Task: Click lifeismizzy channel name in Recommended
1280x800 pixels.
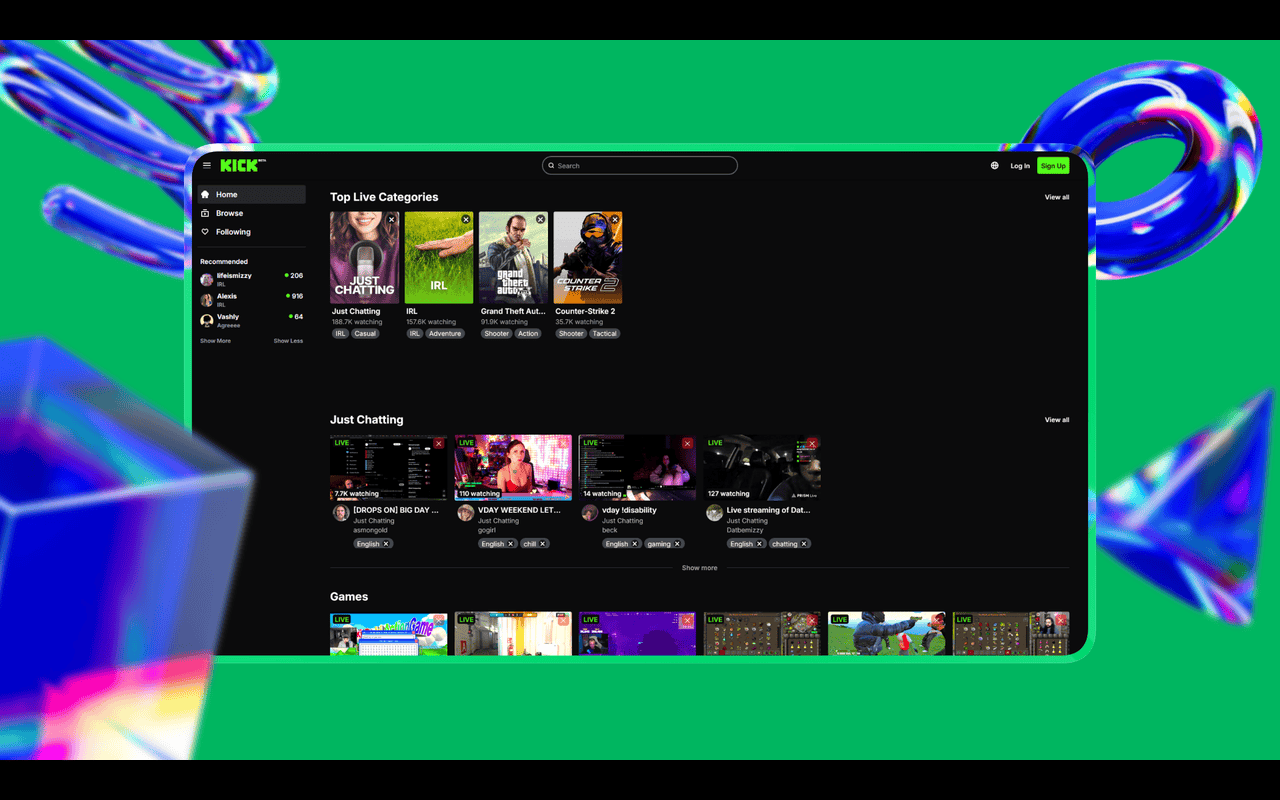Action: click(234, 275)
